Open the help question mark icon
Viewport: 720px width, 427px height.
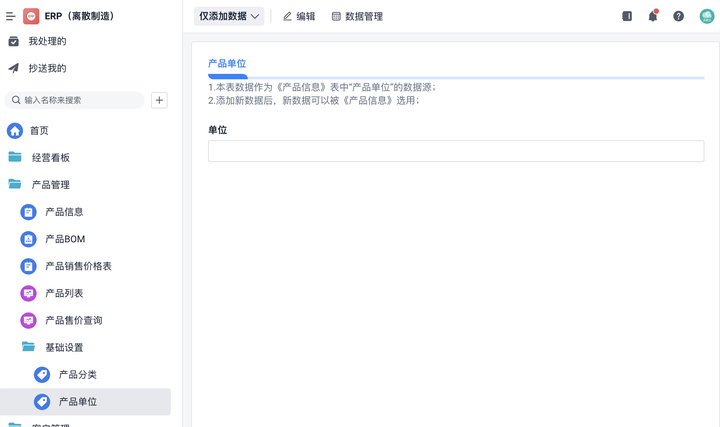click(x=679, y=16)
